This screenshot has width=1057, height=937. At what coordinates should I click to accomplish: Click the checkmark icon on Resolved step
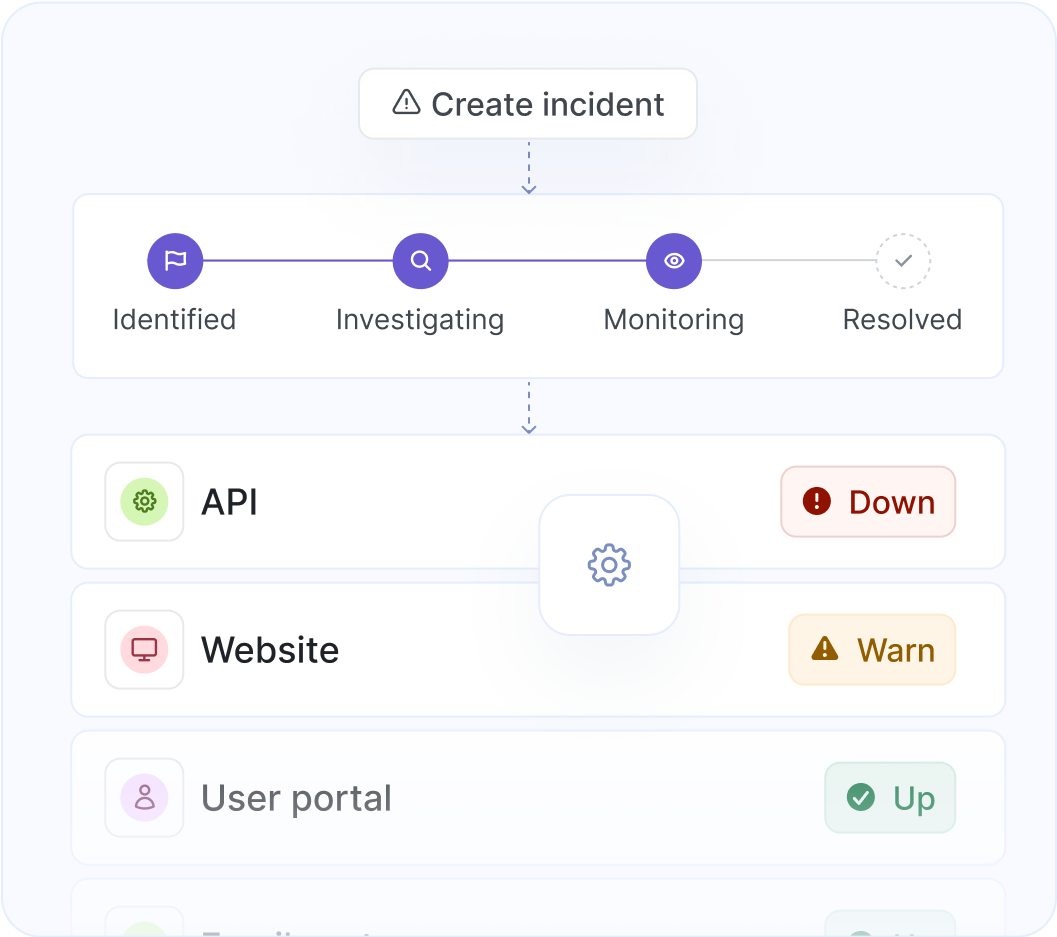[903, 260]
